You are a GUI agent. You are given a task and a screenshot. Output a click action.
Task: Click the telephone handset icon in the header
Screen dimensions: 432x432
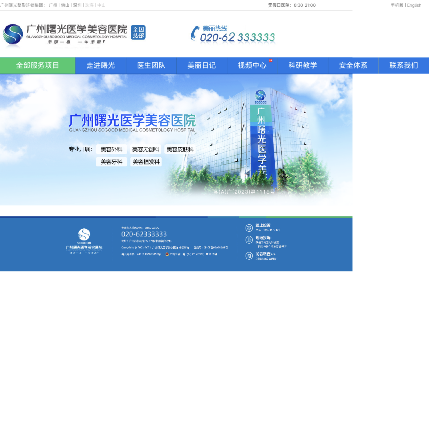click(x=194, y=33)
